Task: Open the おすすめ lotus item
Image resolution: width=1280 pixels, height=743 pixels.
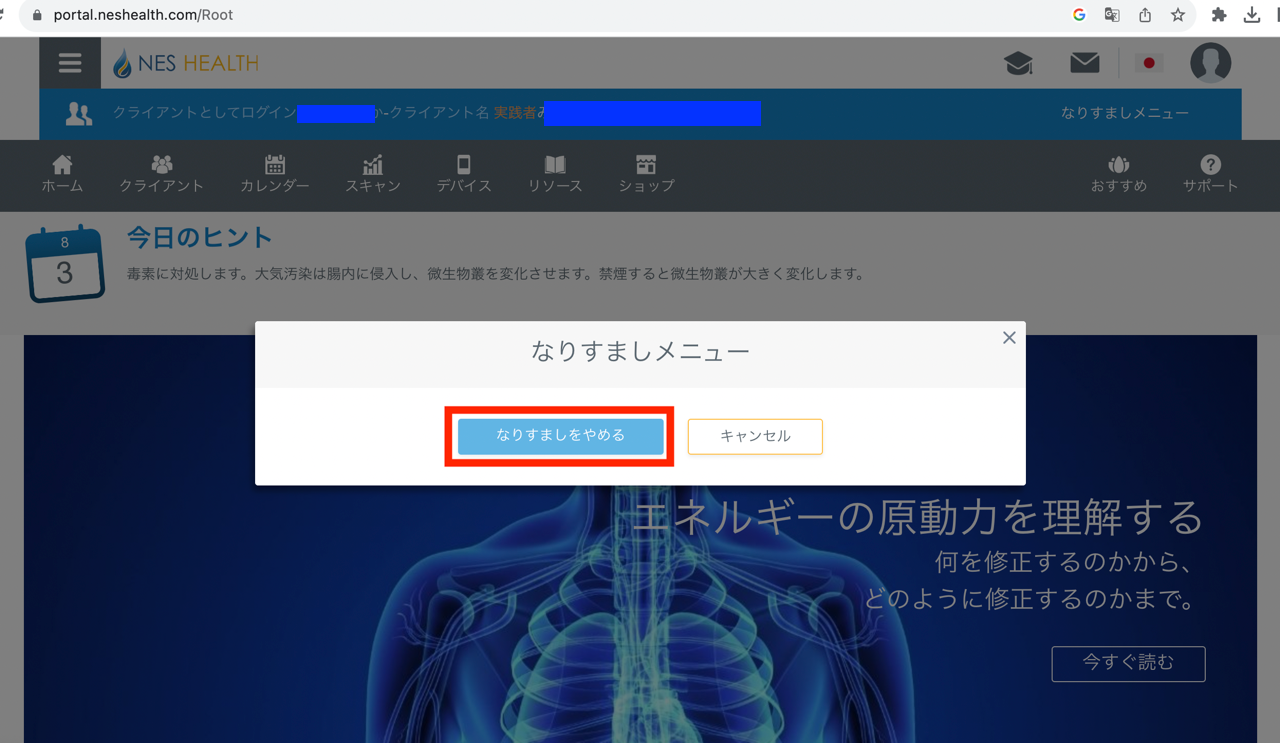Action: (1119, 174)
